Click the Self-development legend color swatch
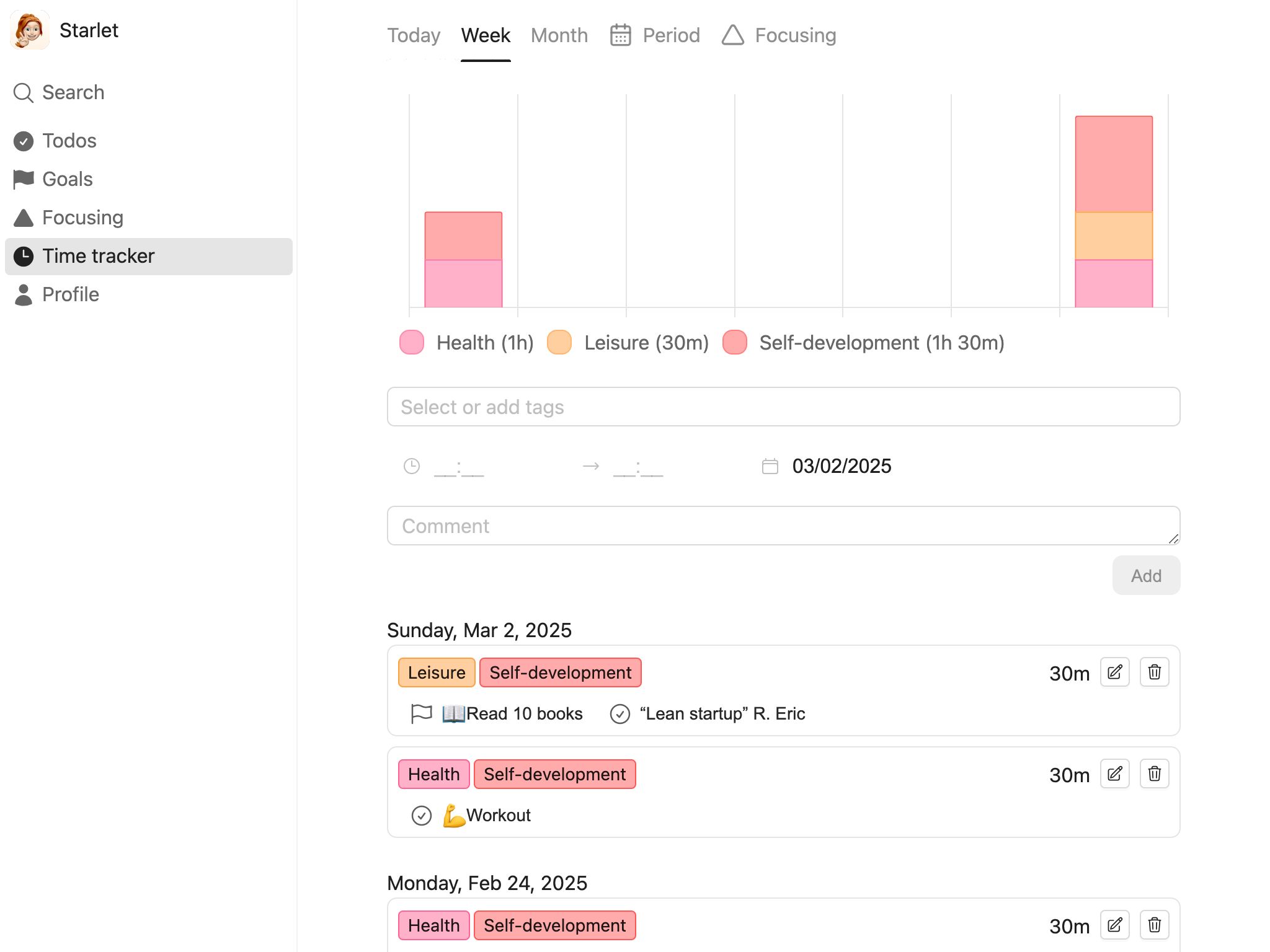 735,343
